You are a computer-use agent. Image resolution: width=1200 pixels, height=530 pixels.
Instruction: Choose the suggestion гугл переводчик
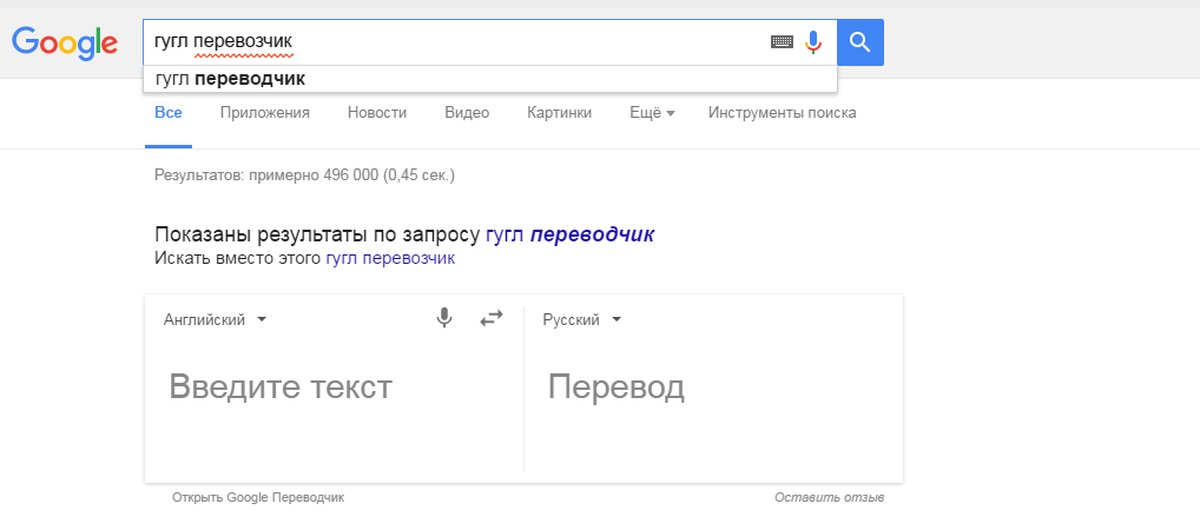[489, 78]
